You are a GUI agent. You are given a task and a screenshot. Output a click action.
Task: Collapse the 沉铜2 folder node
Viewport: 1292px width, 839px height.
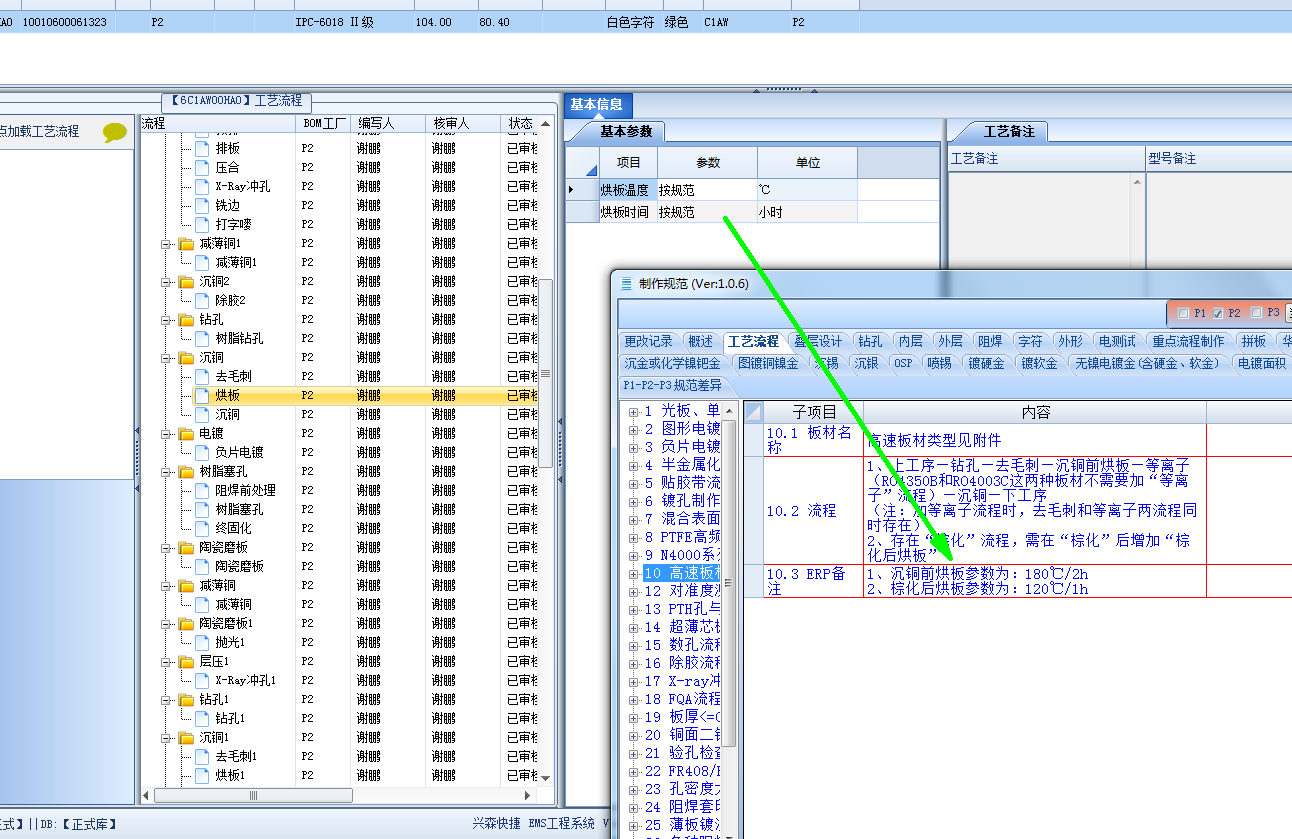click(x=167, y=281)
